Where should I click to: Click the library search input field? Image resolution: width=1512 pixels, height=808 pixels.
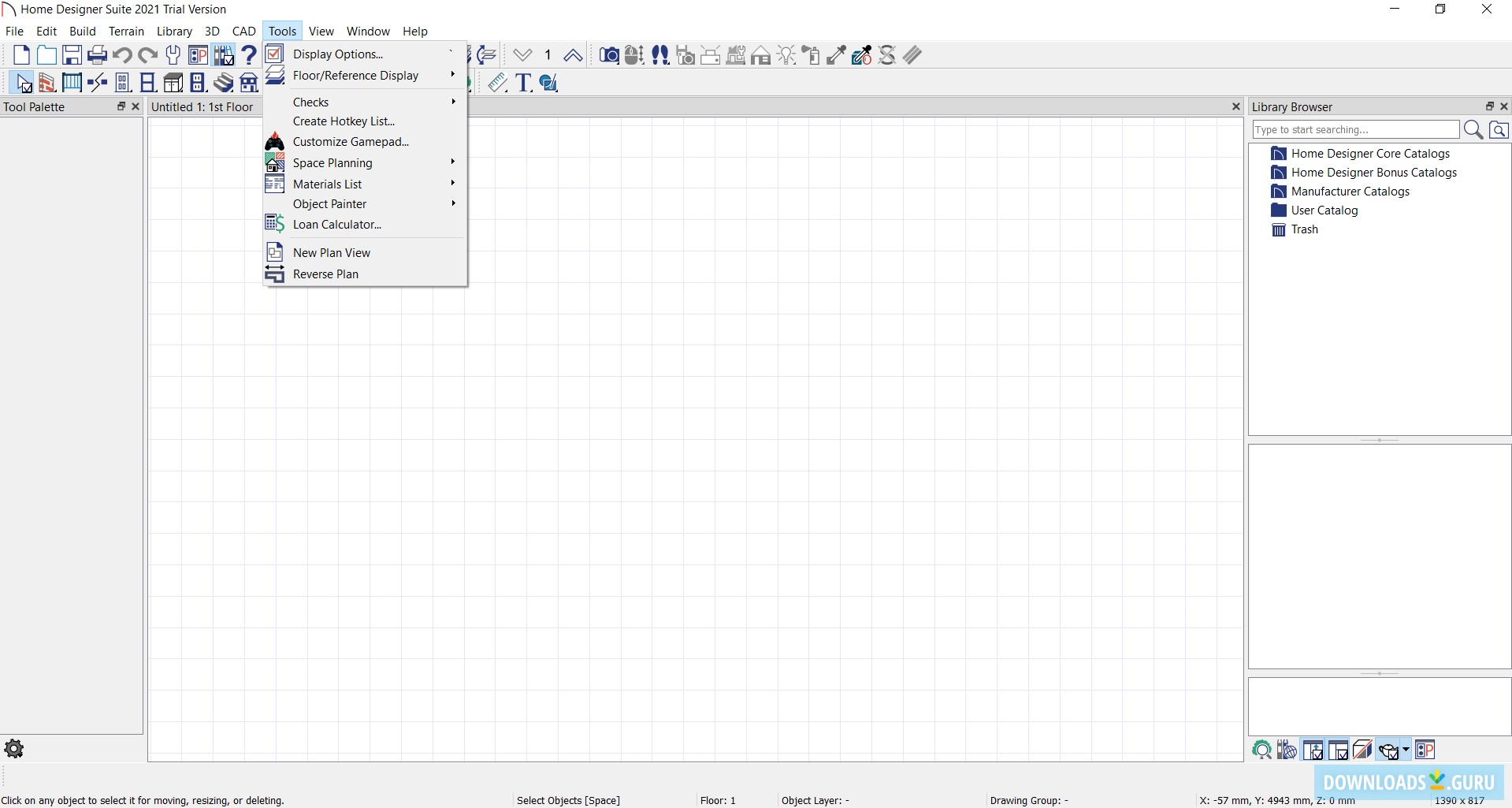tap(1355, 130)
